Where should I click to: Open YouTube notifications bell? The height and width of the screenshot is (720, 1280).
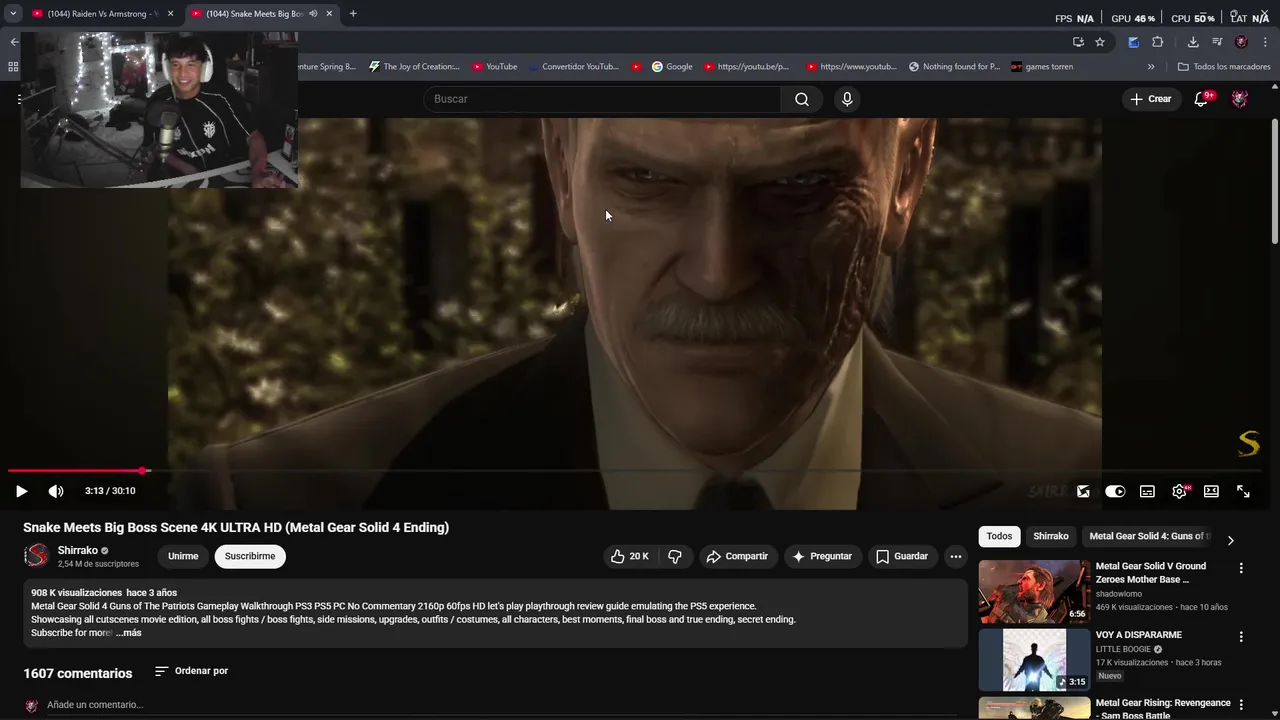(x=1201, y=99)
